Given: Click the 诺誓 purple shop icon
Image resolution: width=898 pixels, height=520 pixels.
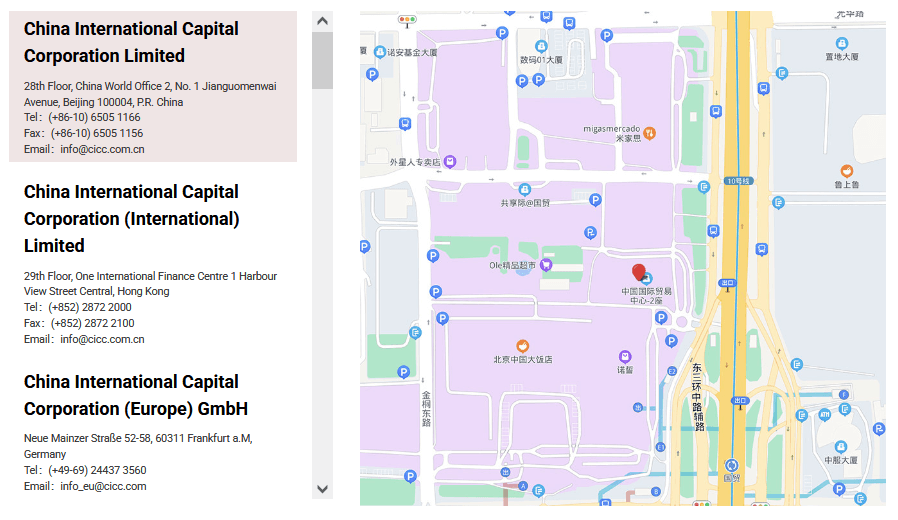Looking at the screenshot, I should pyautogui.click(x=625, y=357).
